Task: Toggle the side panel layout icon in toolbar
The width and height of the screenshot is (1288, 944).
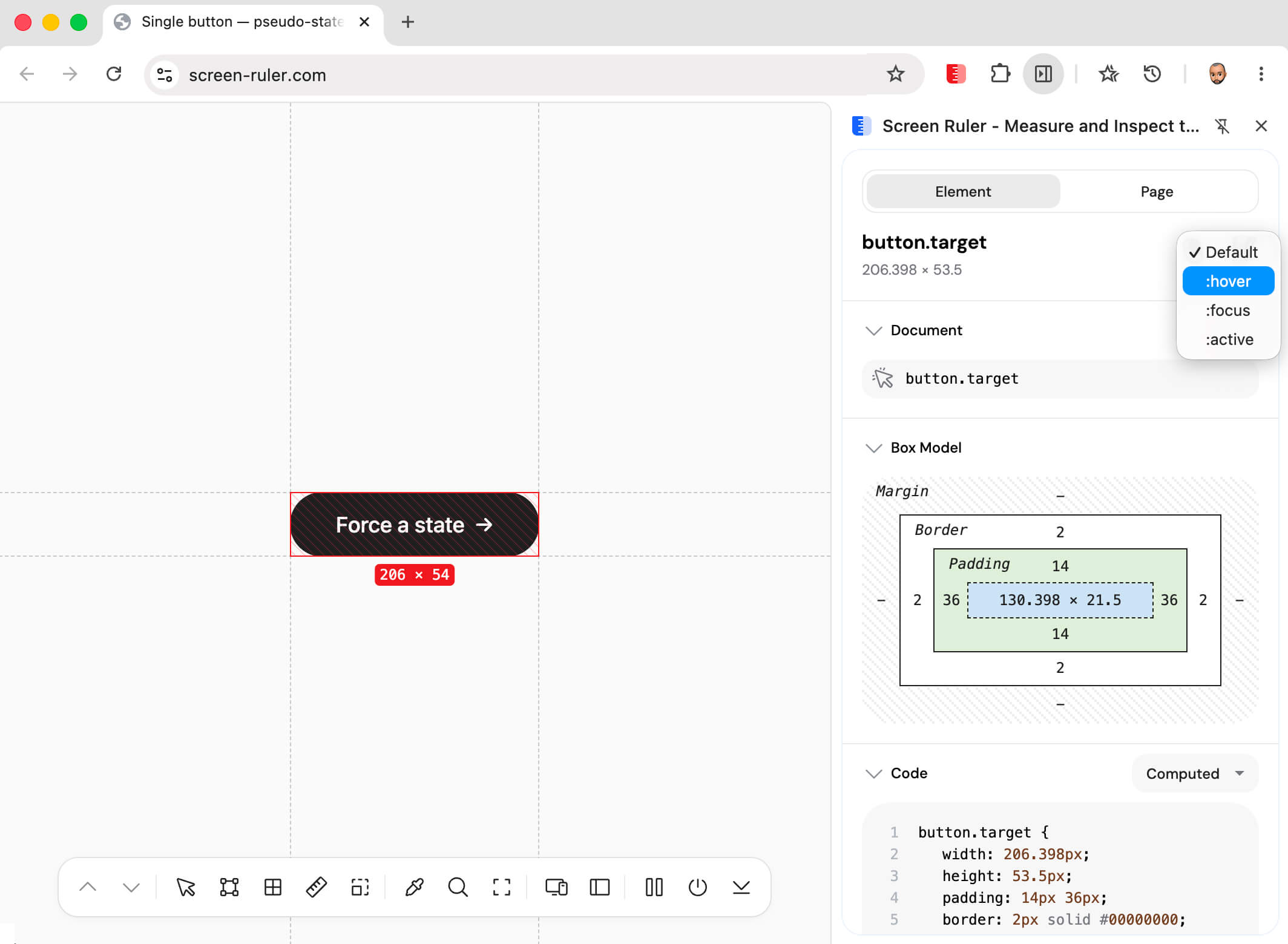Action: 600,887
